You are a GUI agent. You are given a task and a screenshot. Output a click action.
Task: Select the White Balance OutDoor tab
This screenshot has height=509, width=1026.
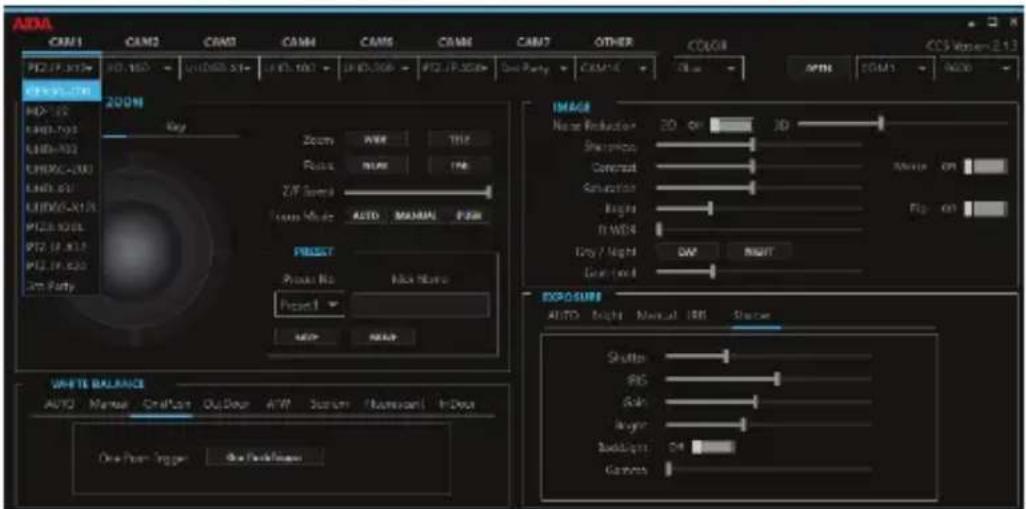click(x=224, y=404)
